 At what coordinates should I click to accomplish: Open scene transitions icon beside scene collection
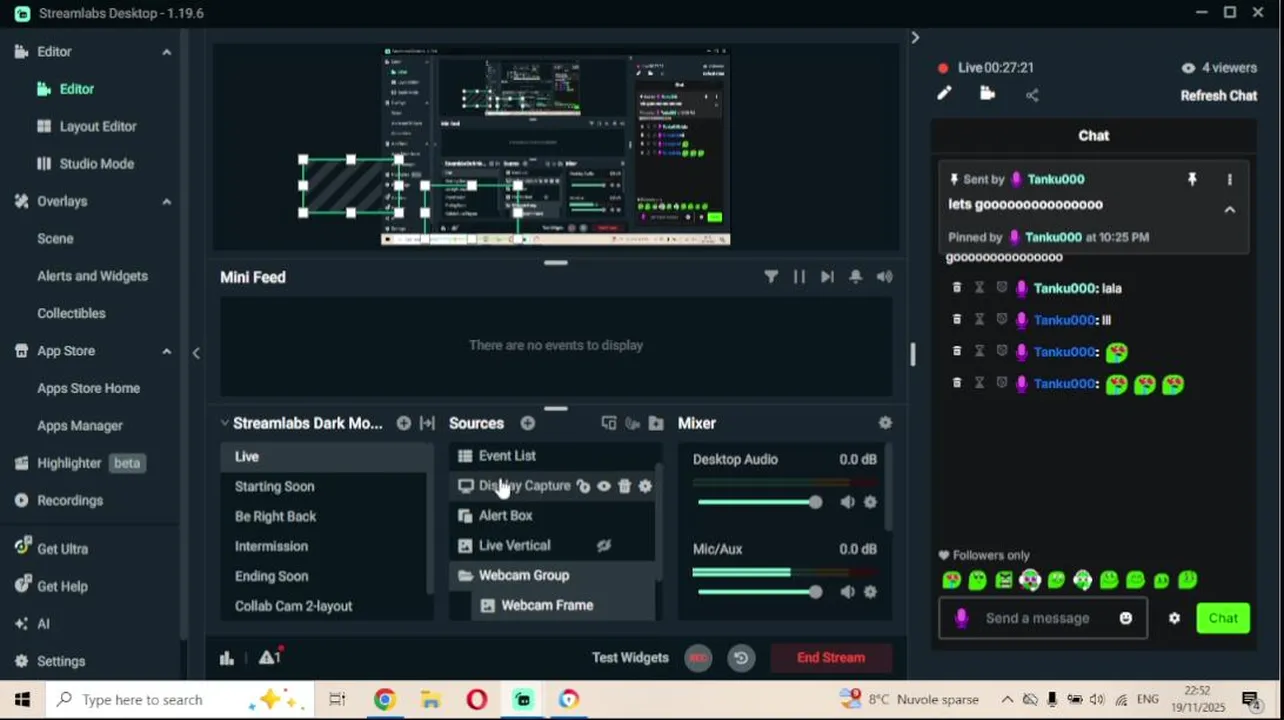coord(427,423)
